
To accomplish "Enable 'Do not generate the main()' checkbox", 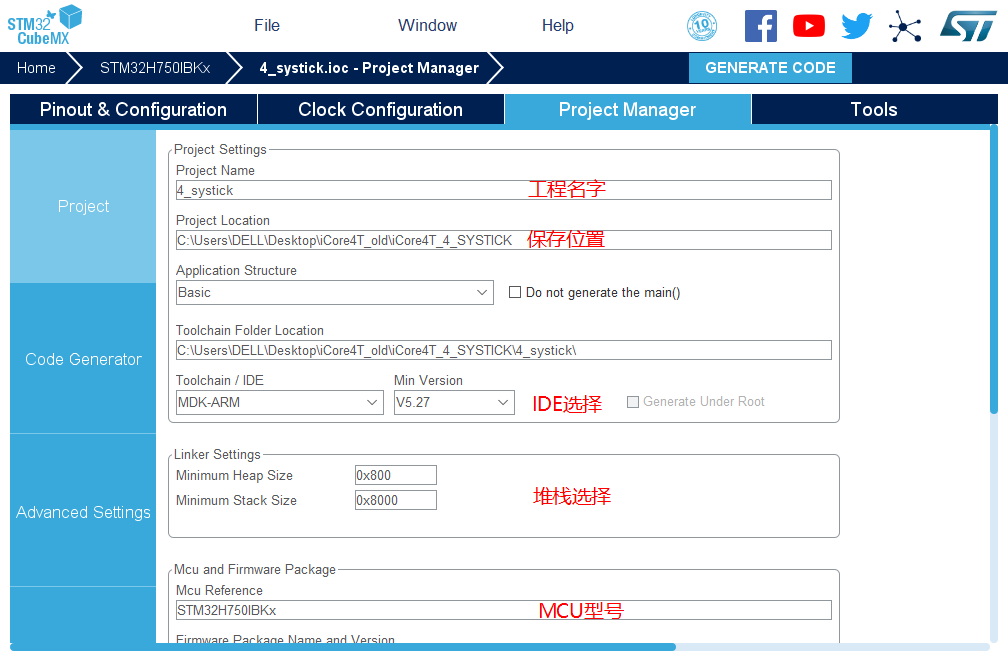I will tap(515, 293).
